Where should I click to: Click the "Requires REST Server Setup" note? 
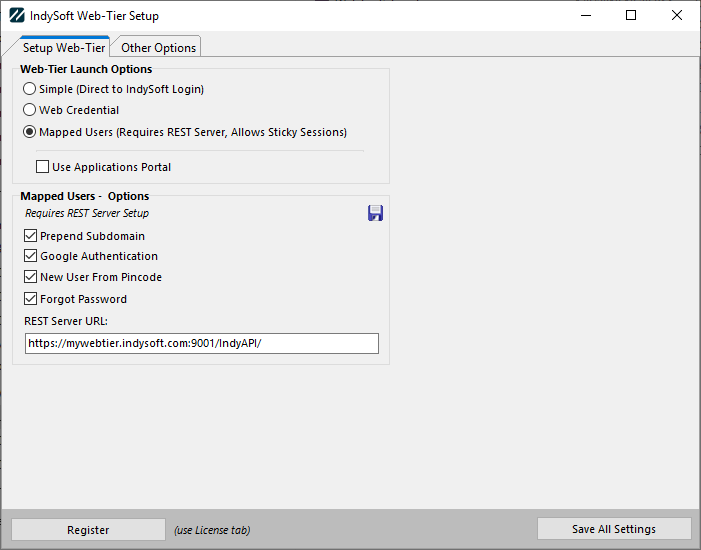(87, 213)
